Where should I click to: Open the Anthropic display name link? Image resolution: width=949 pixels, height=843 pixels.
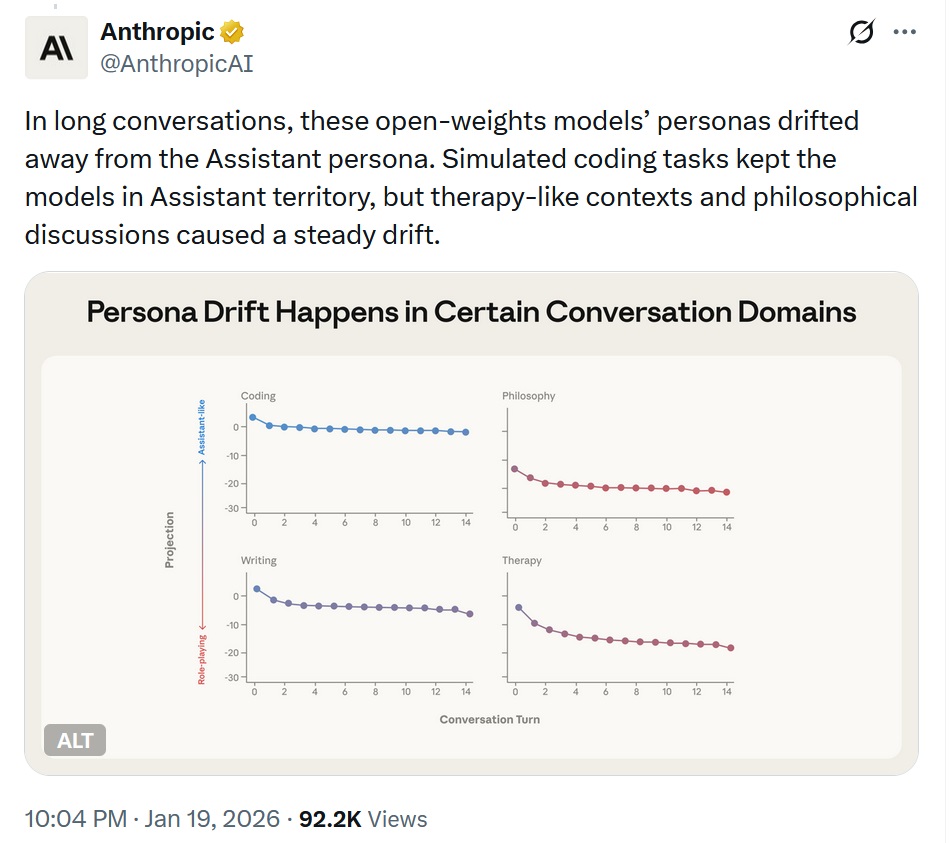click(158, 32)
